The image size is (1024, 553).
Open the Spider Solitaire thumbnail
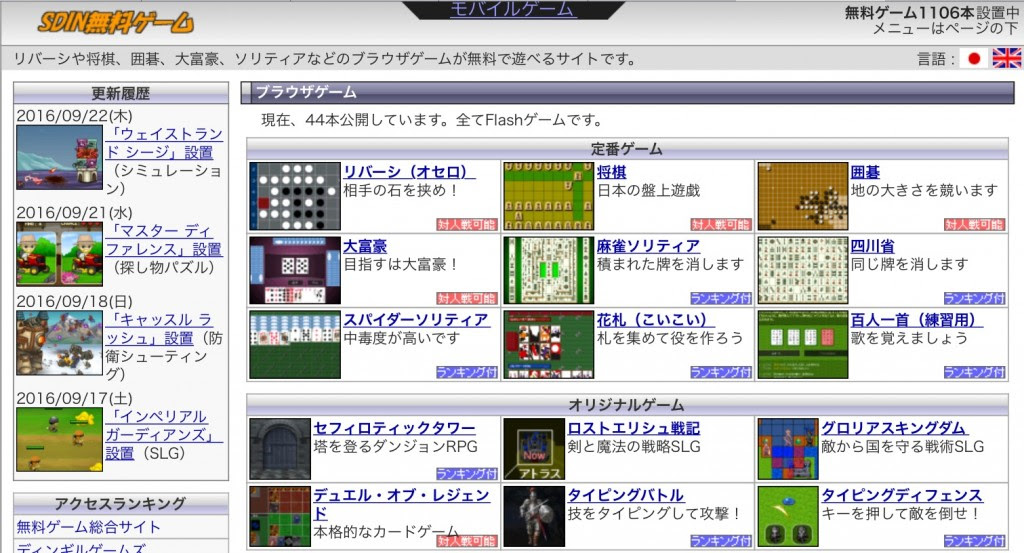[295, 344]
